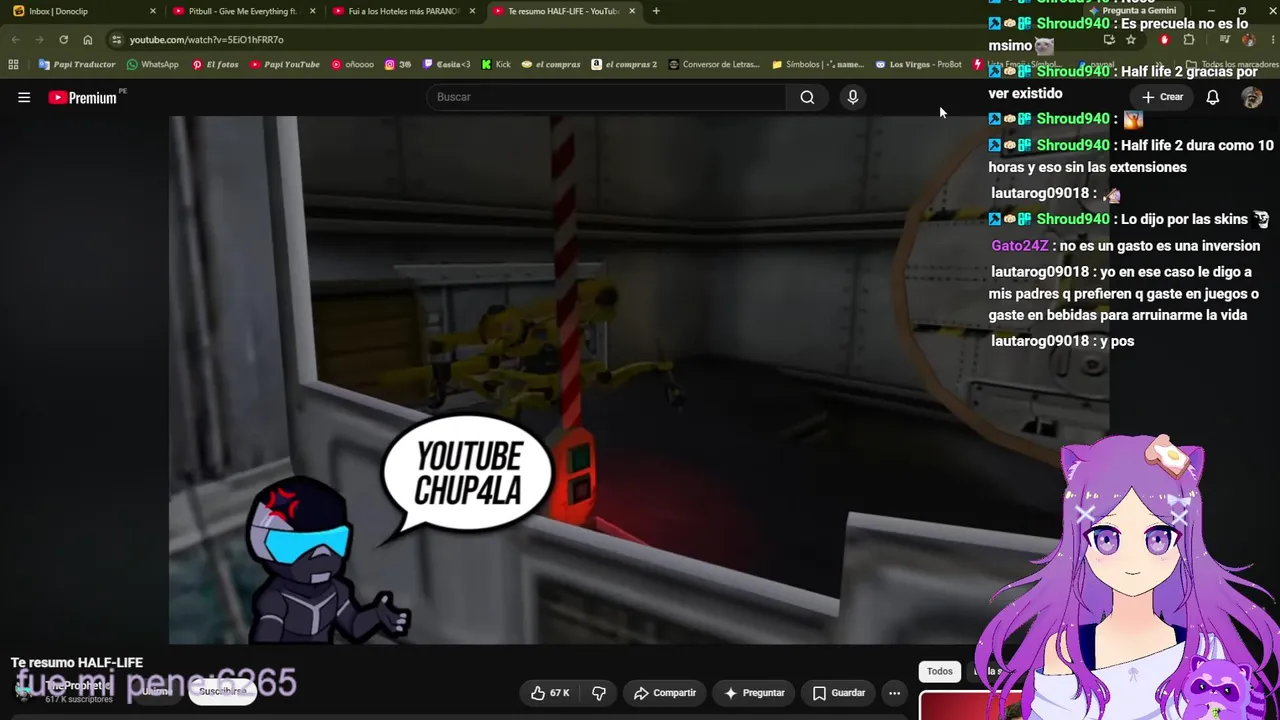Go to Chrome home page button
Image resolution: width=1280 pixels, height=720 pixels.
pyautogui.click(x=88, y=40)
